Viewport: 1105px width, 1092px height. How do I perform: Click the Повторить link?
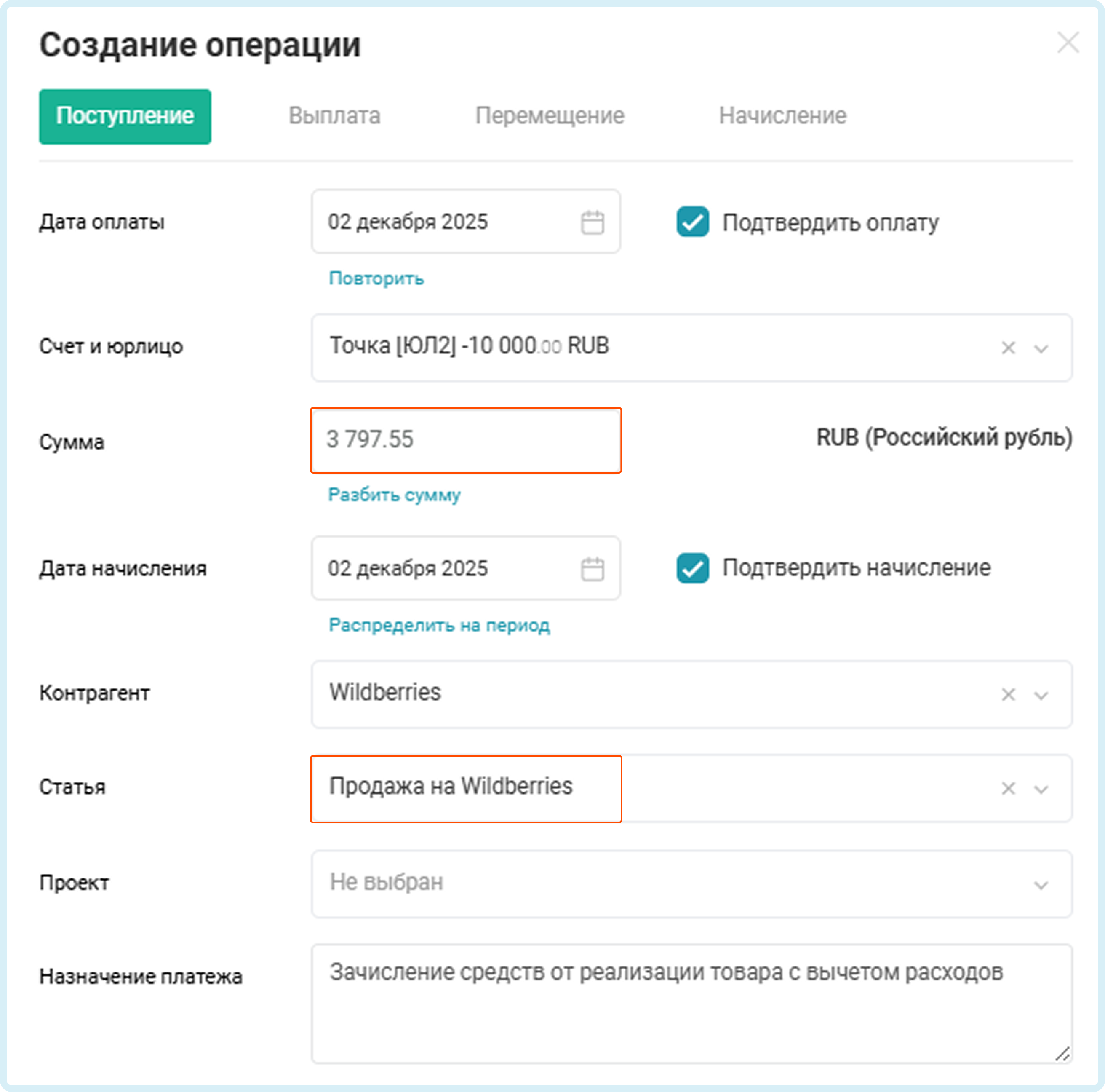pyautogui.click(x=376, y=279)
